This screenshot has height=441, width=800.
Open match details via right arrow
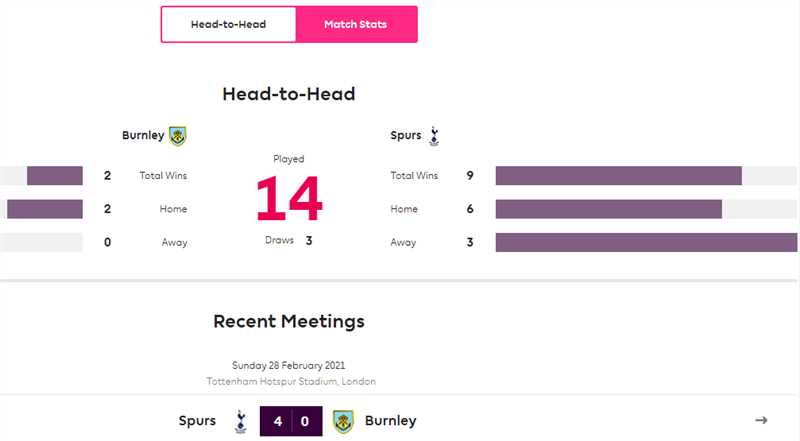[x=761, y=420]
